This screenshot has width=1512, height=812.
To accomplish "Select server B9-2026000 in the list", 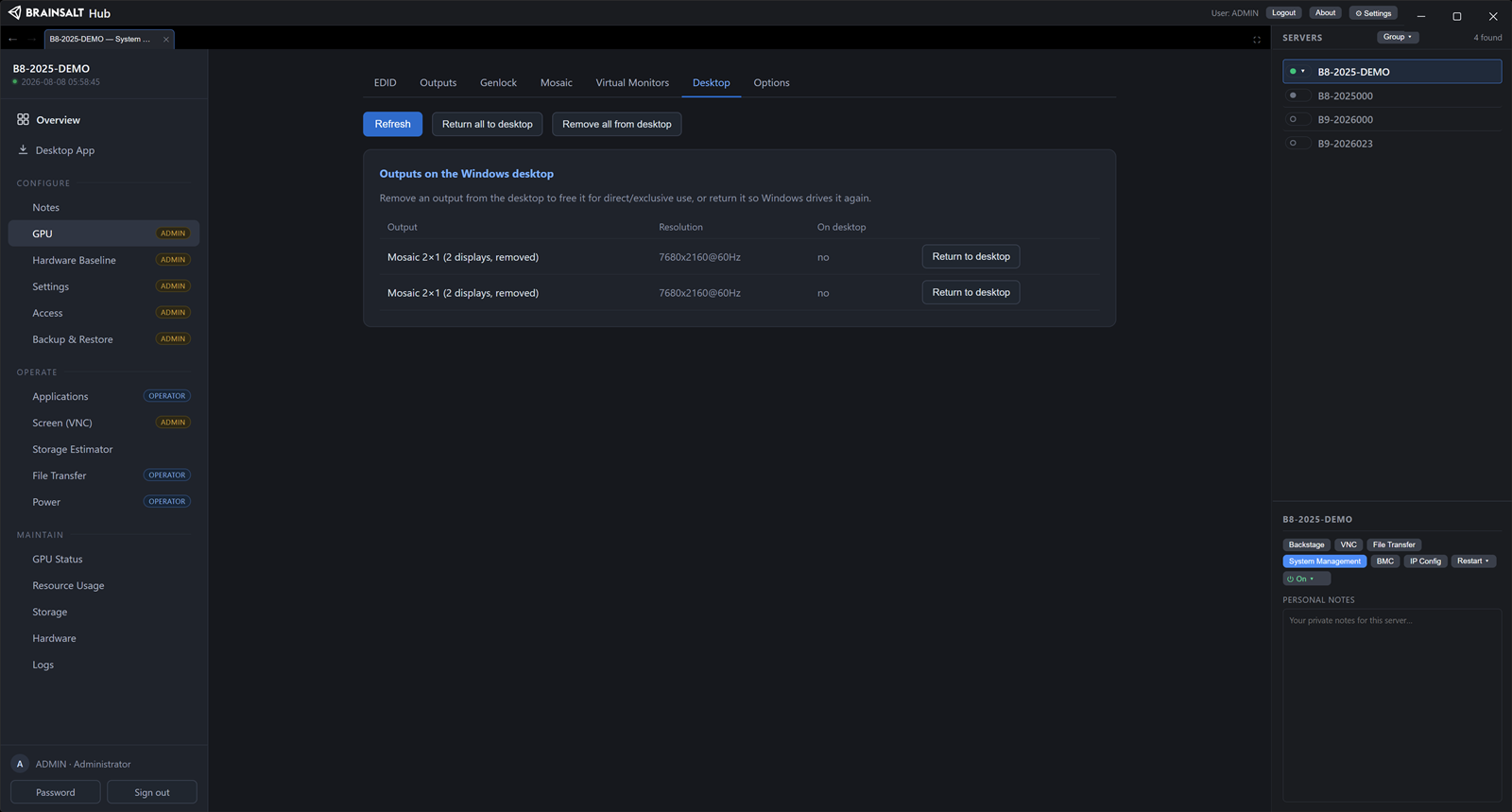I will pyautogui.click(x=1392, y=119).
